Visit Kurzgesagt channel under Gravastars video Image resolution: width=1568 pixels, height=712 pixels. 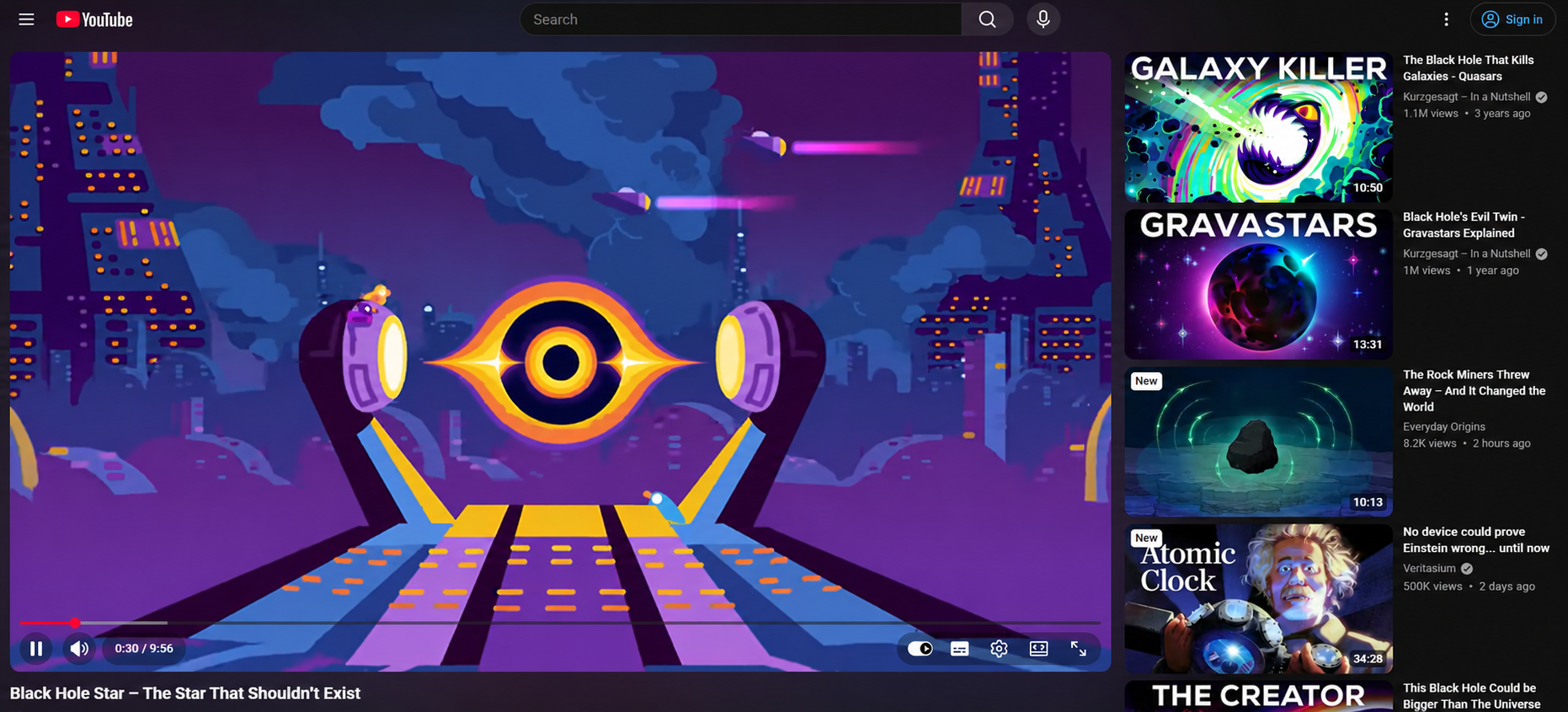tap(1466, 254)
